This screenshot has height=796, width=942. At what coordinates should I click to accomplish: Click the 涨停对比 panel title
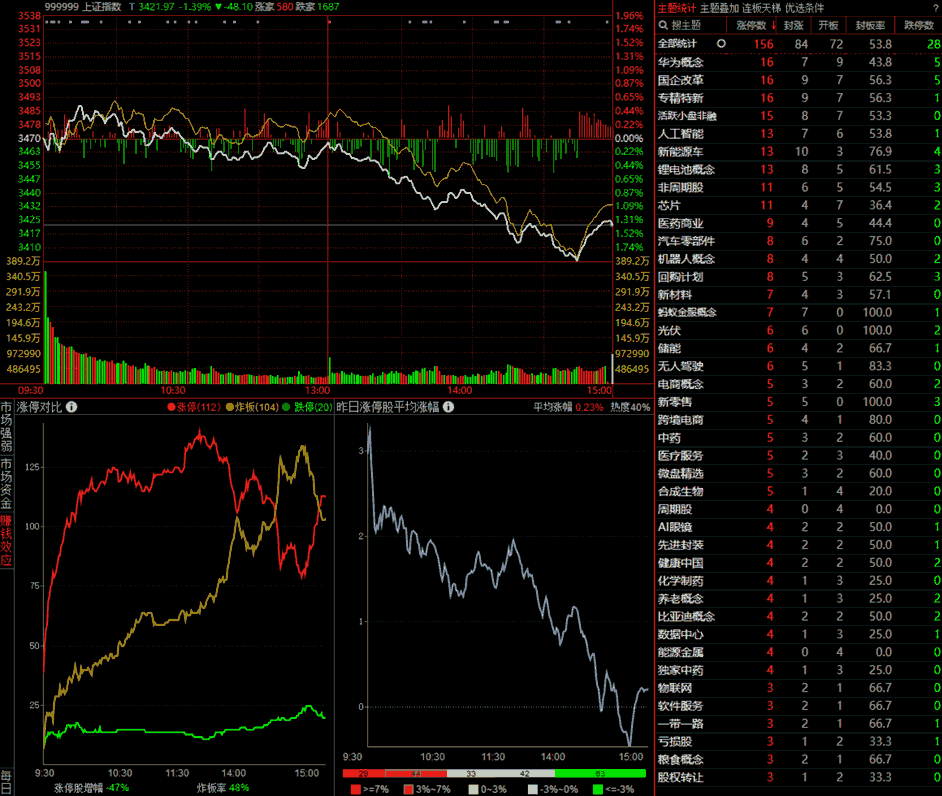tap(39, 407)
